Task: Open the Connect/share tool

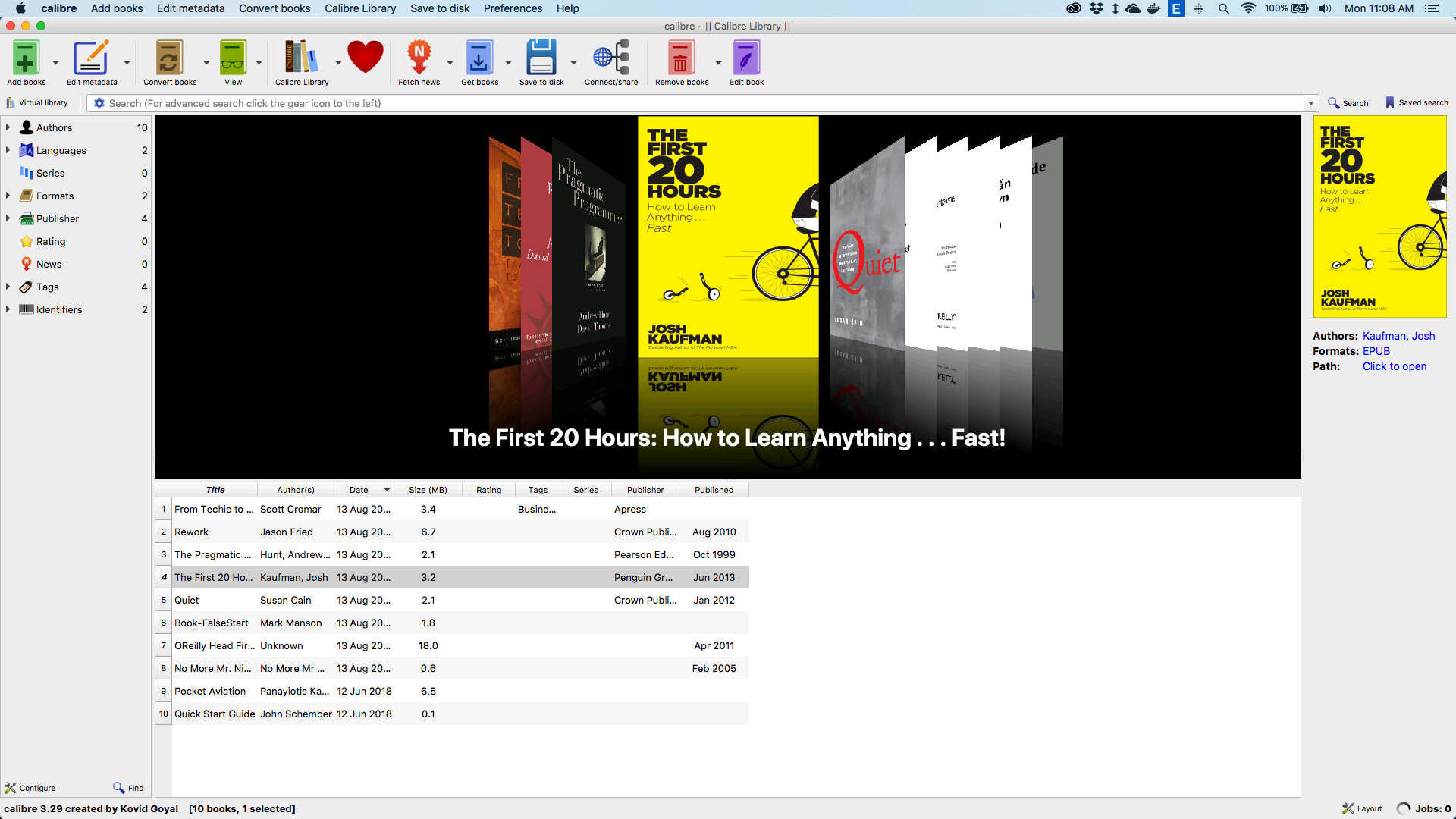Action: point(610,58)
